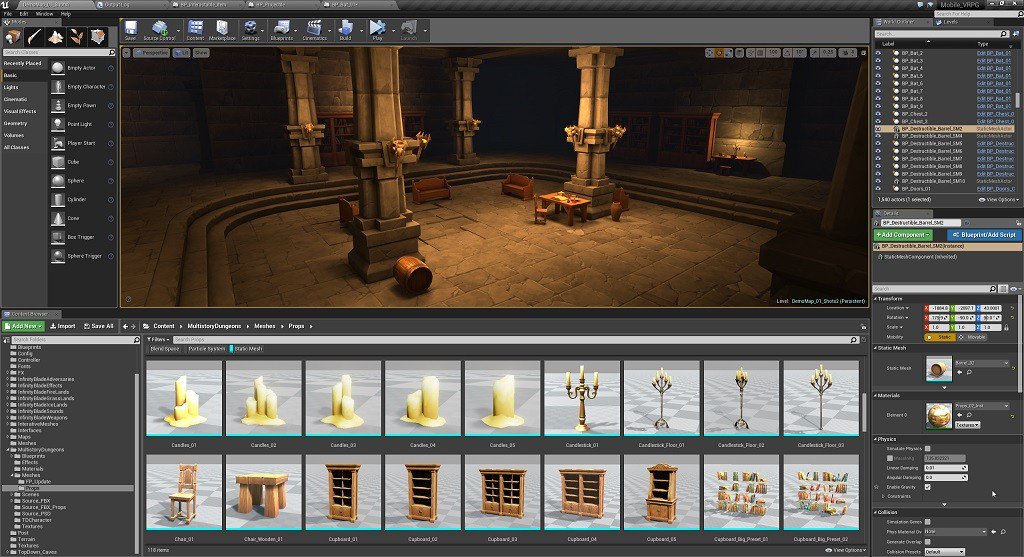Enable the Simulate Physics checkbox
1024x557 pixels.
927,449
